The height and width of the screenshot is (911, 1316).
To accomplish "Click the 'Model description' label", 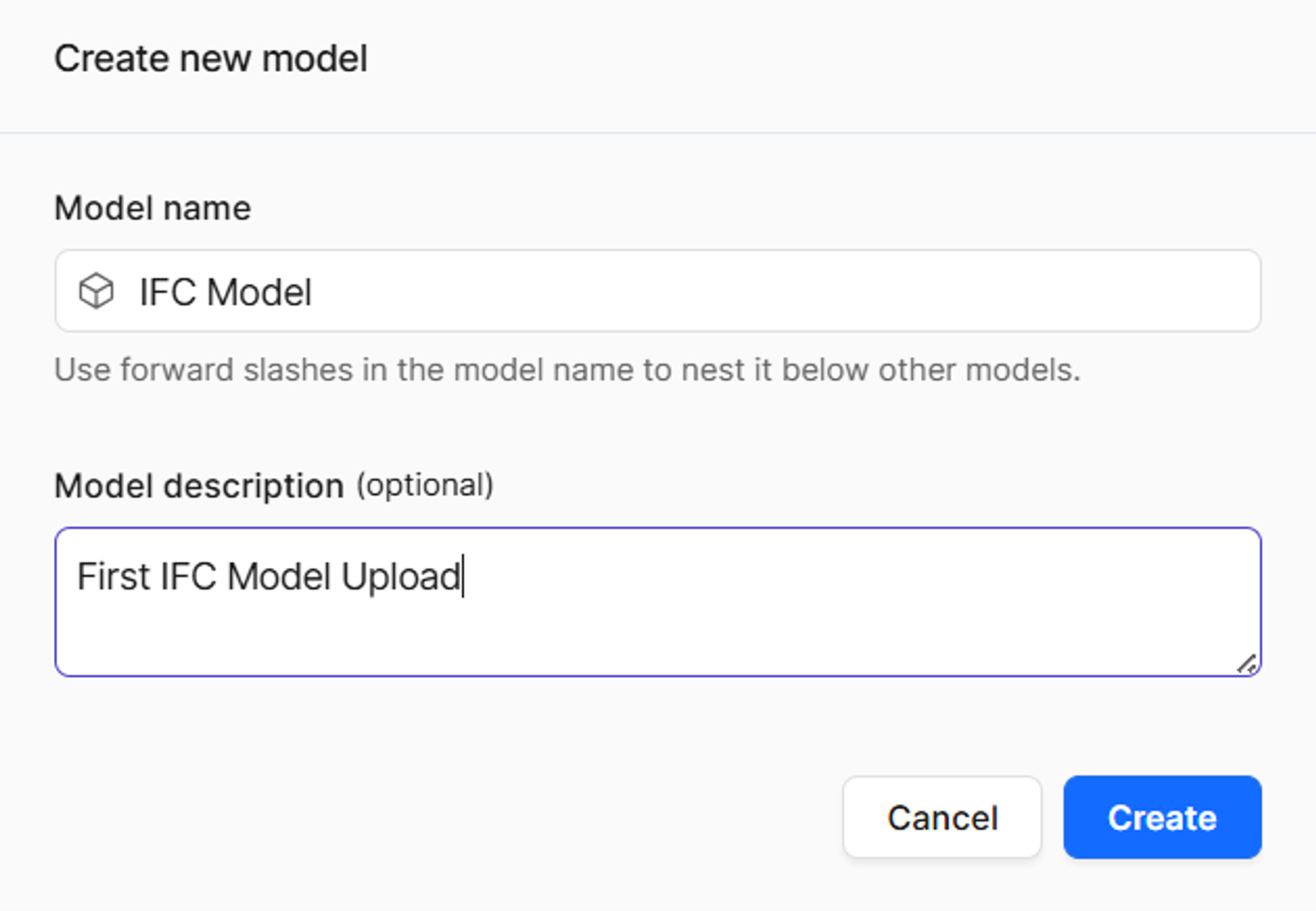I will tap(199, 487).
